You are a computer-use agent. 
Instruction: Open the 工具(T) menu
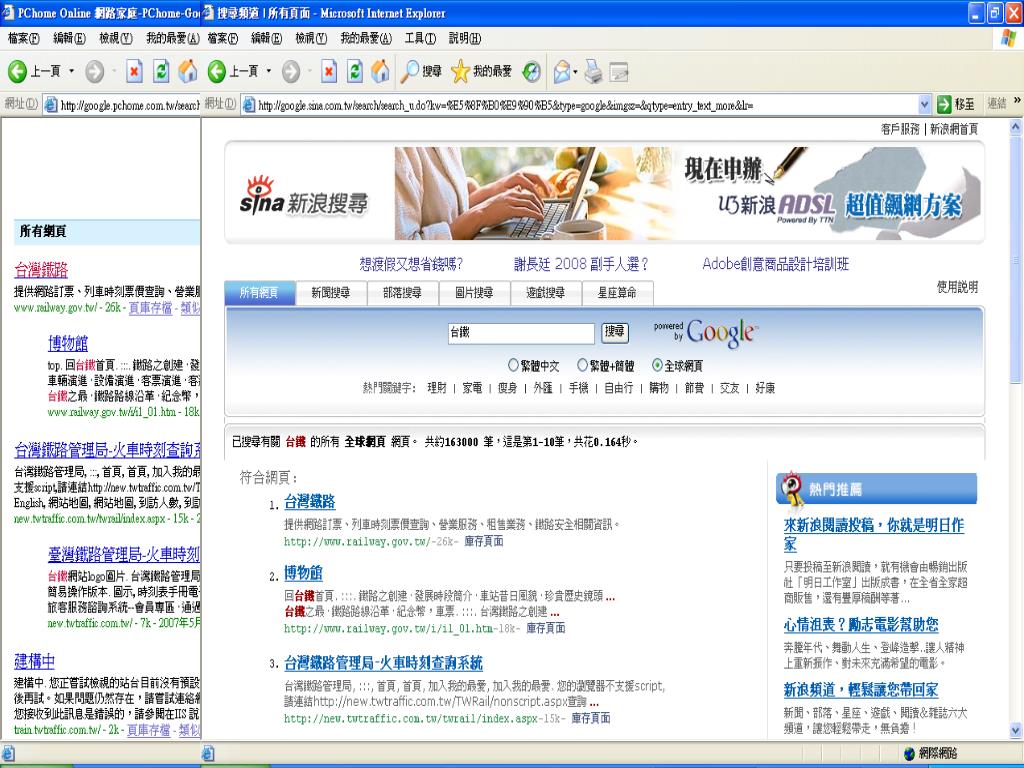[420, 39]
